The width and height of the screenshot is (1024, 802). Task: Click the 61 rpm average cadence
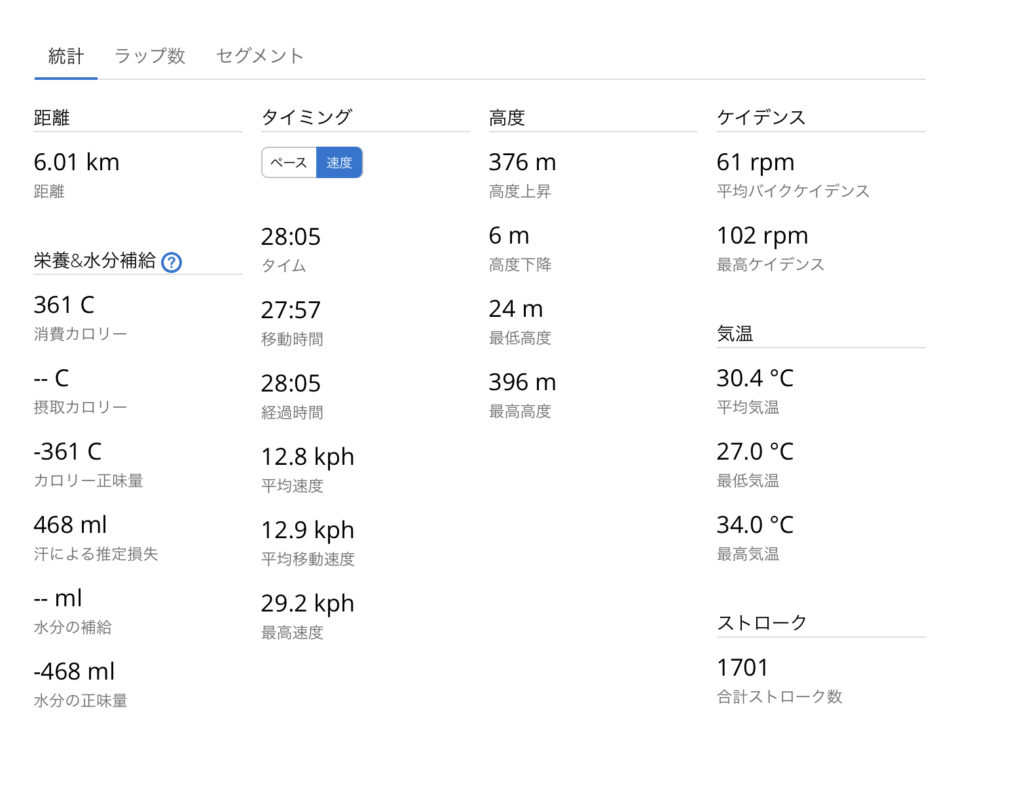click(x=755, y=162)
